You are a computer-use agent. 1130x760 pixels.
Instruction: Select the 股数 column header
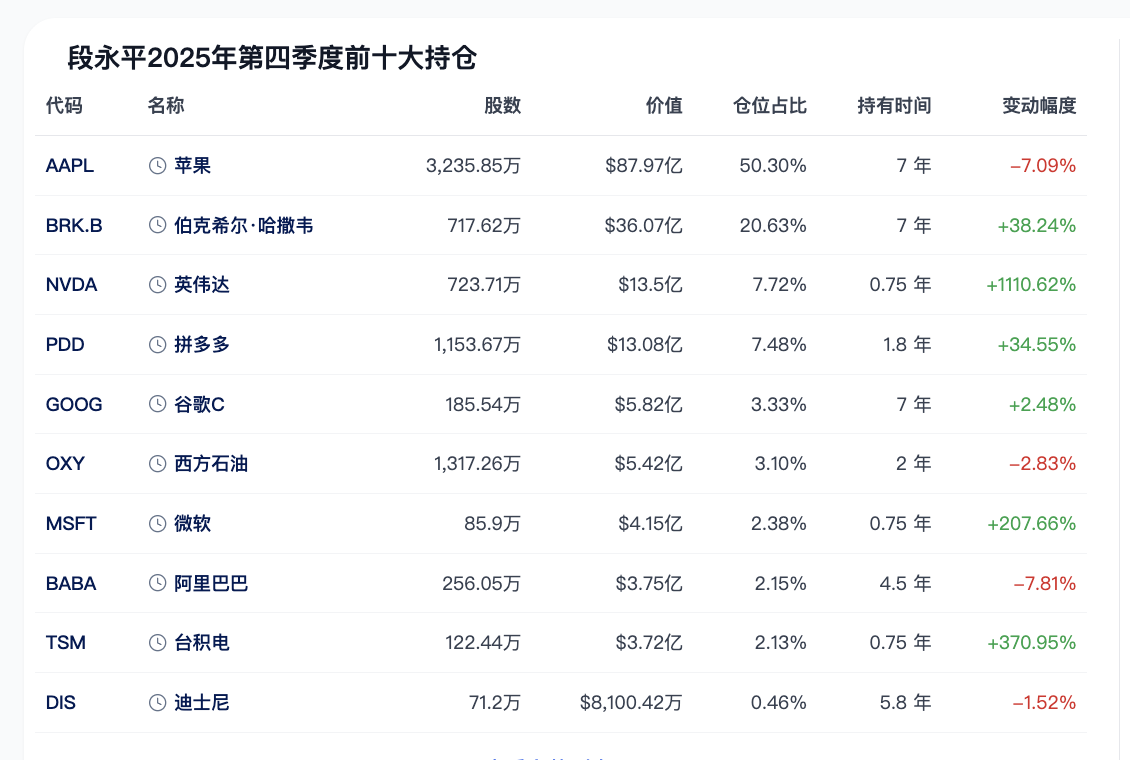point(502,106)
